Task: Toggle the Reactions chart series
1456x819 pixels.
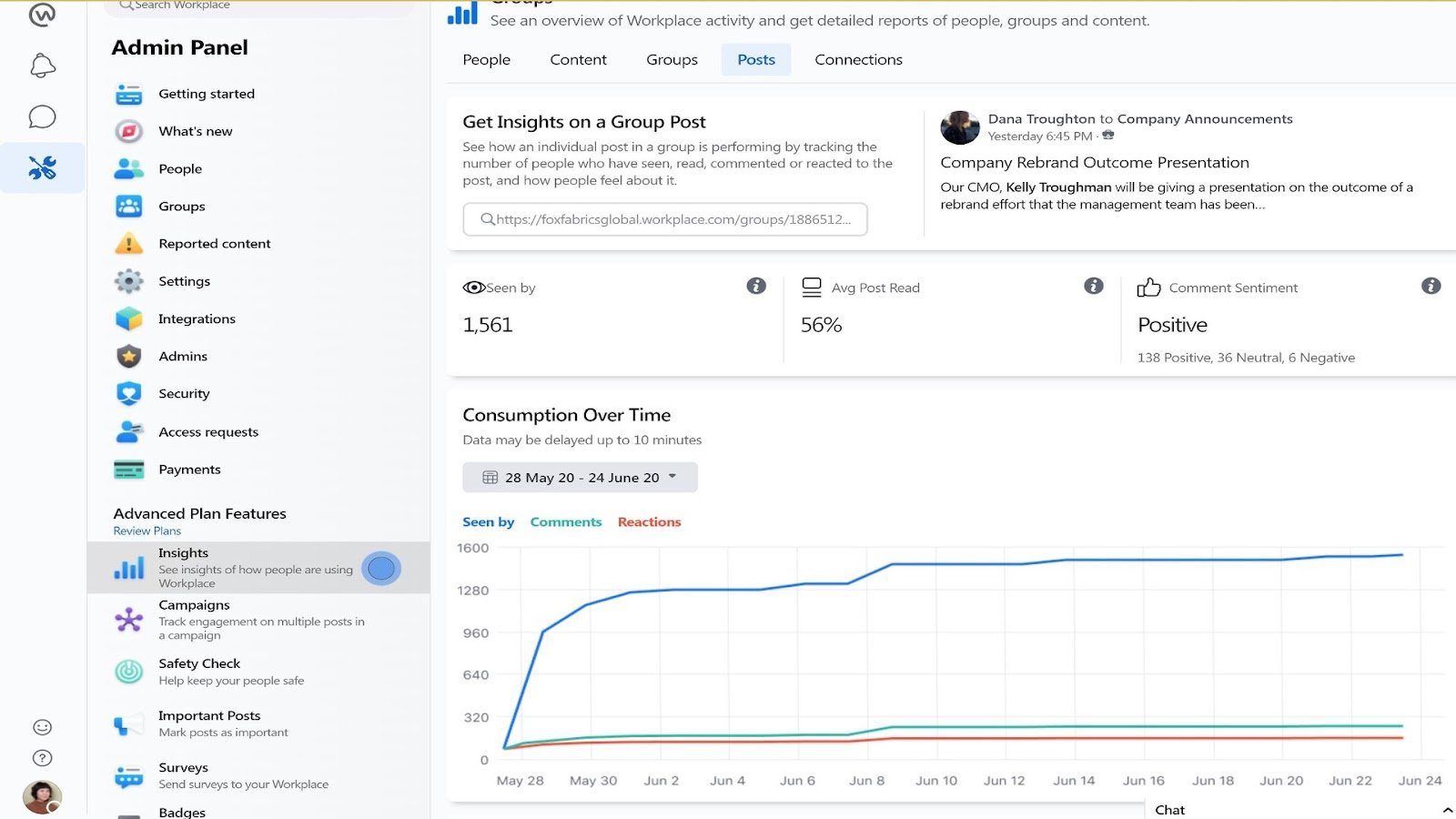Action: click(649, 521)
